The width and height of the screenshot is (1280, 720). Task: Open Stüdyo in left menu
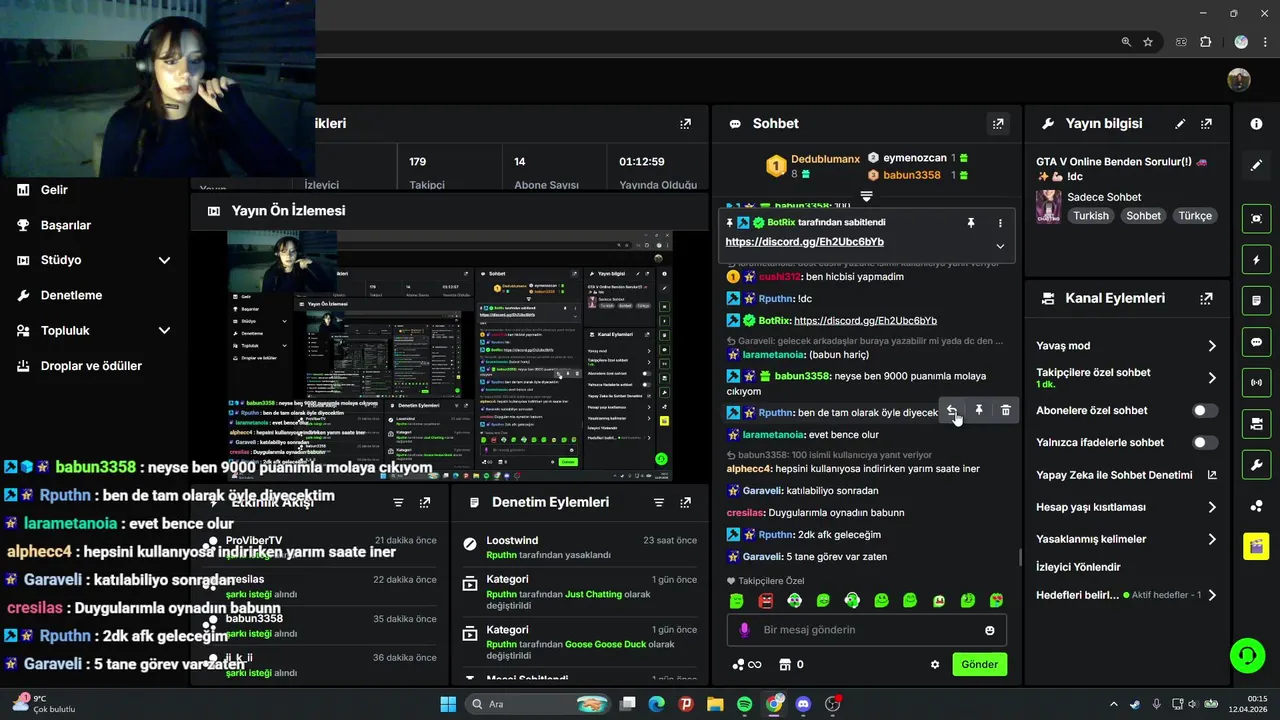61,260
